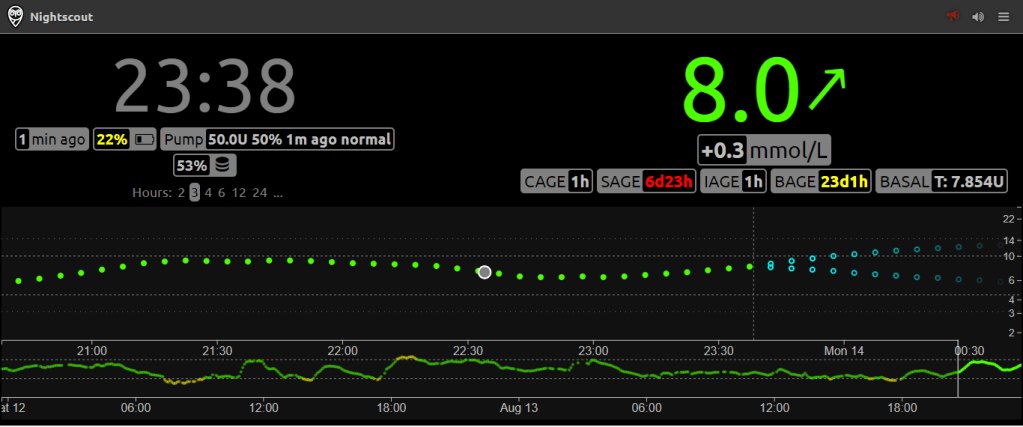
Task: Switch the chart to 12 hours
Action: [238, 192]
